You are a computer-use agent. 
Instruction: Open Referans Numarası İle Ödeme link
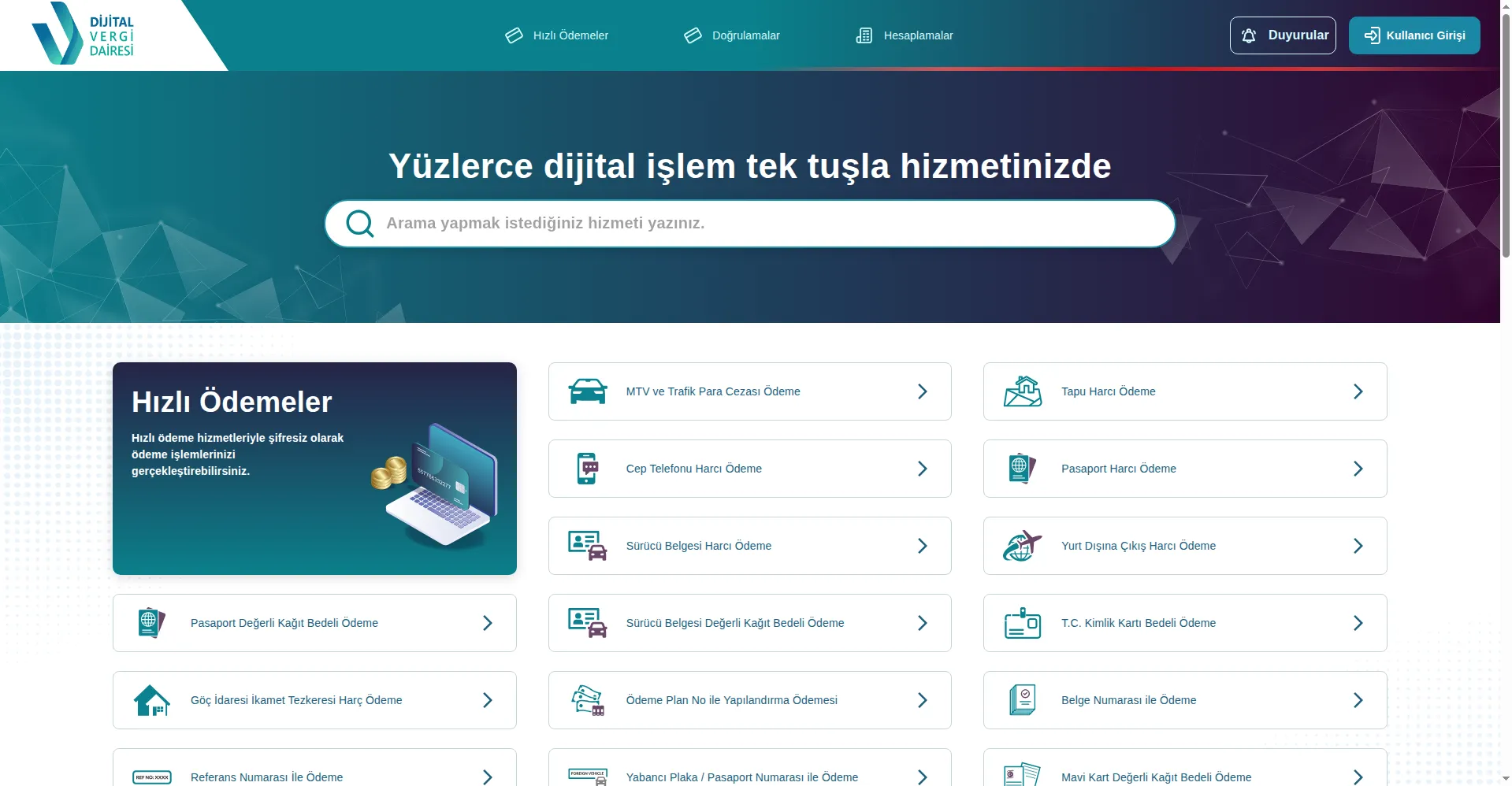pyautogui.click(x=314, y=768)
